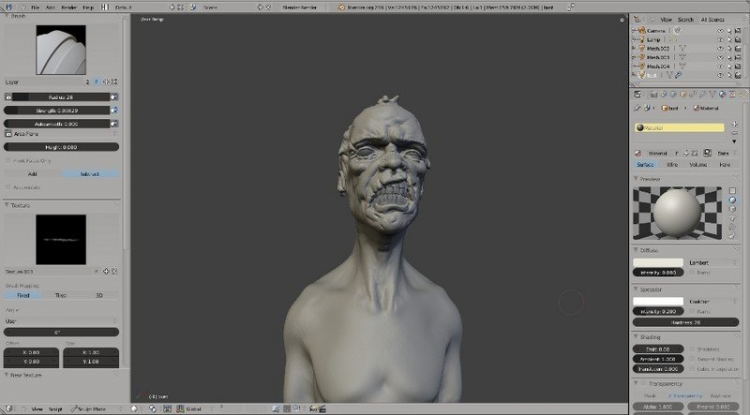
Task: Click the diffuse color swatch
Action: 658,262
